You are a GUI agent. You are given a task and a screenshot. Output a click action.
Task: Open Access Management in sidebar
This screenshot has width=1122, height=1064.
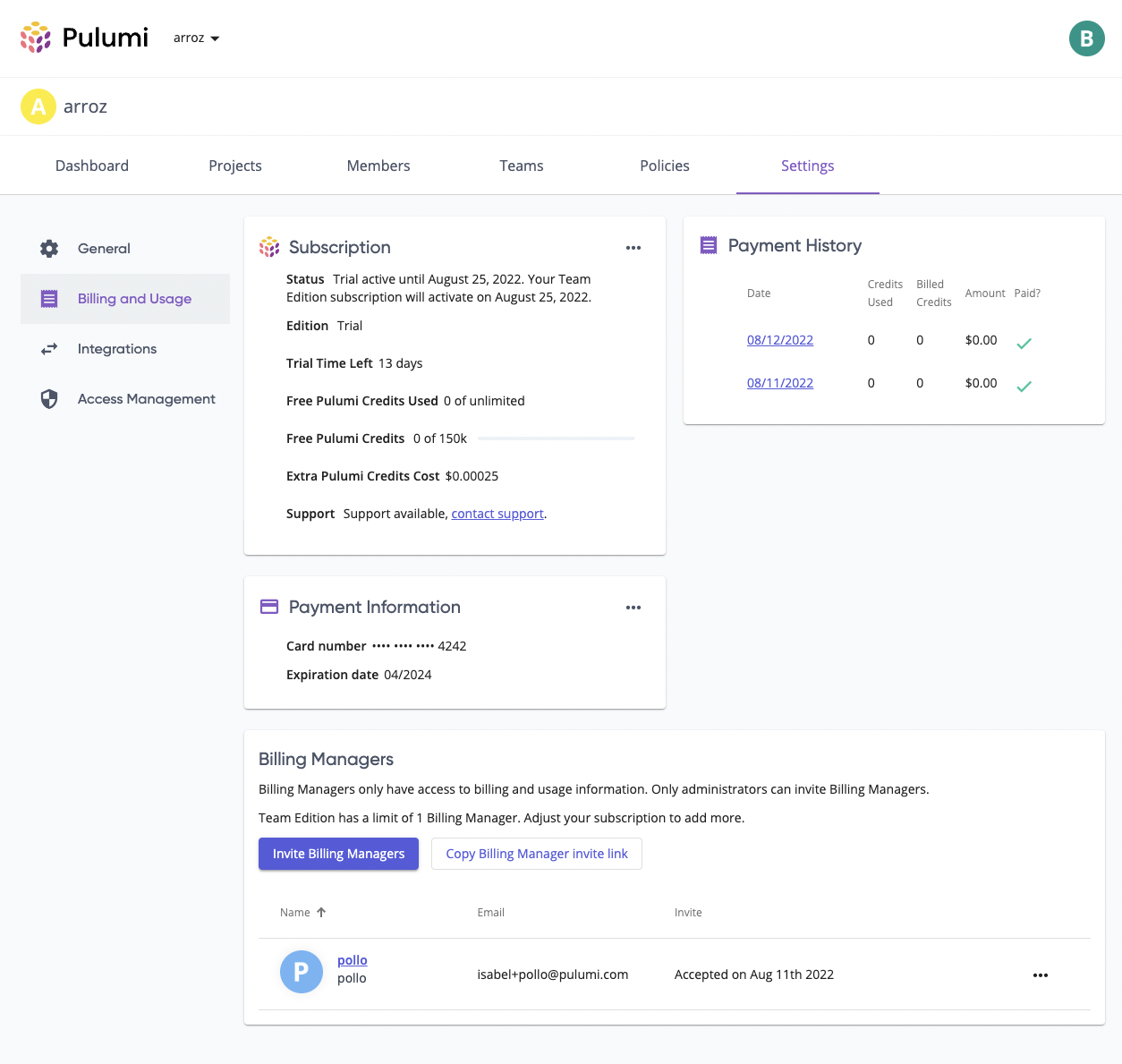(125, 399)
